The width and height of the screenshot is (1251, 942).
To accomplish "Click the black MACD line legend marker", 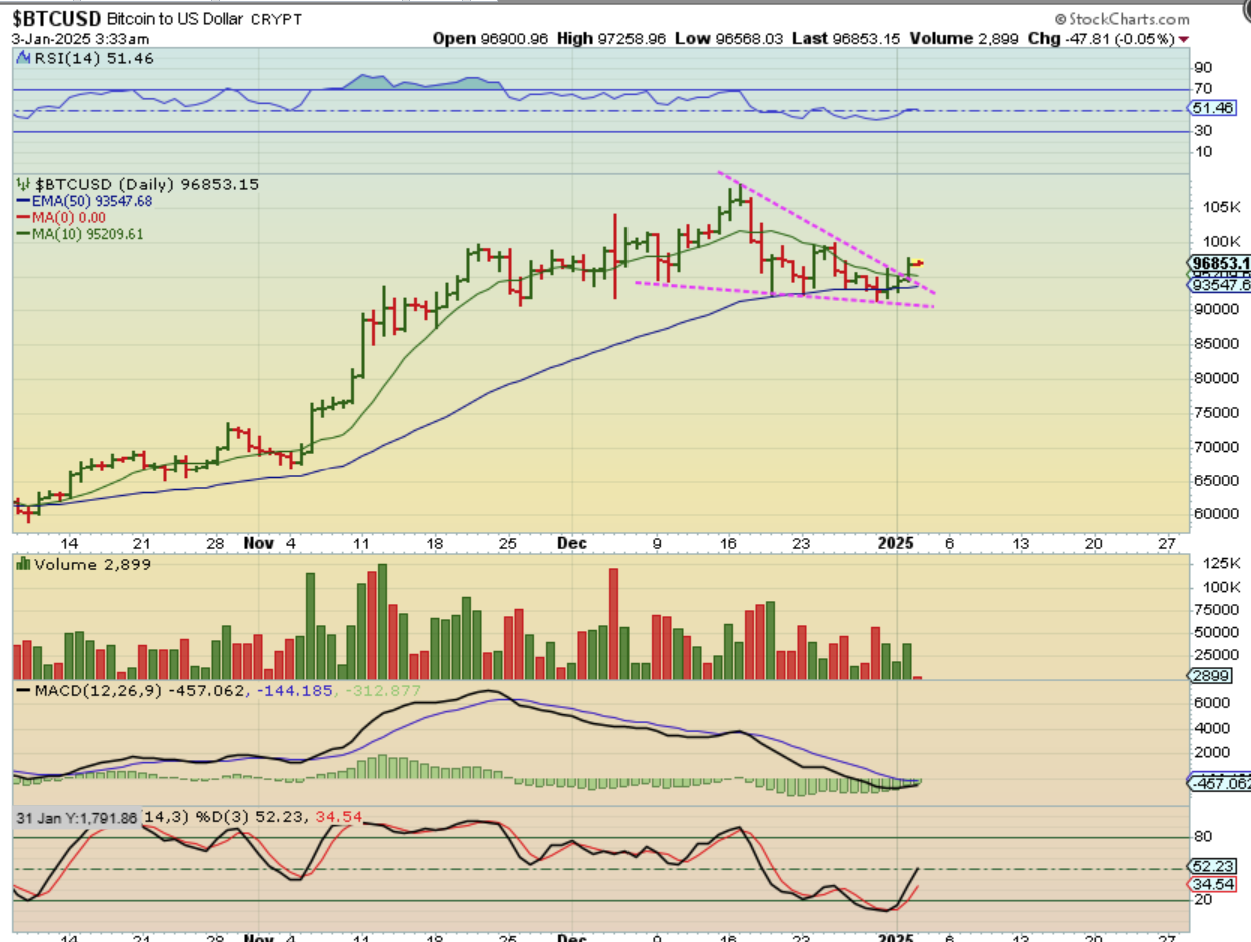I will click(x=21, y=691).
